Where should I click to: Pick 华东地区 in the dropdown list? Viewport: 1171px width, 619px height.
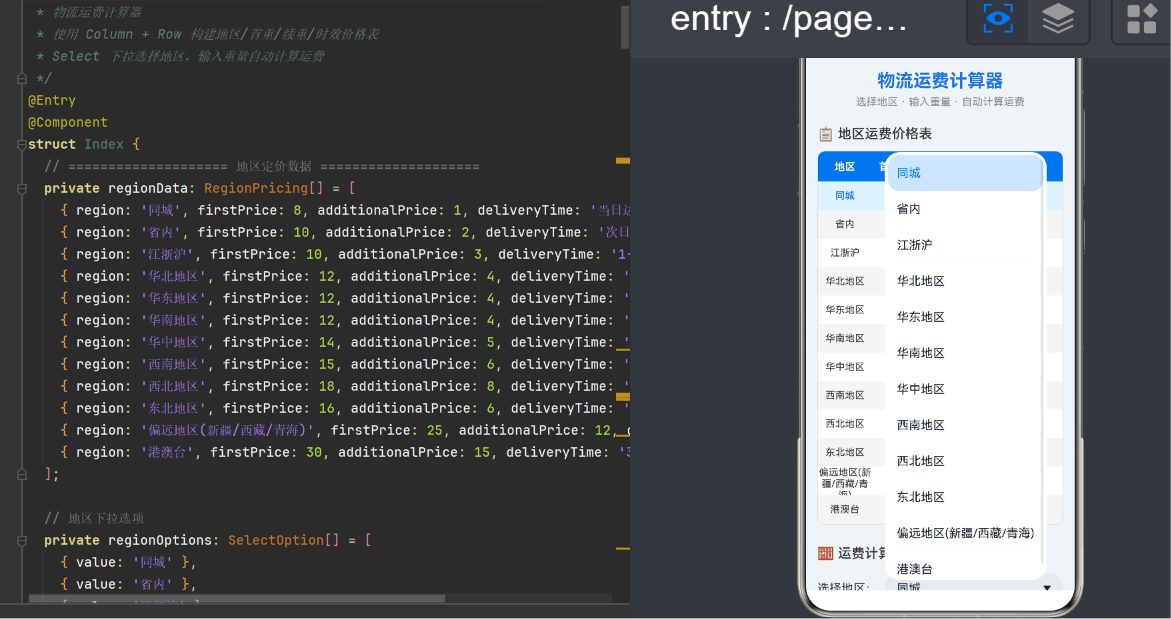click(x=964, y=317)
